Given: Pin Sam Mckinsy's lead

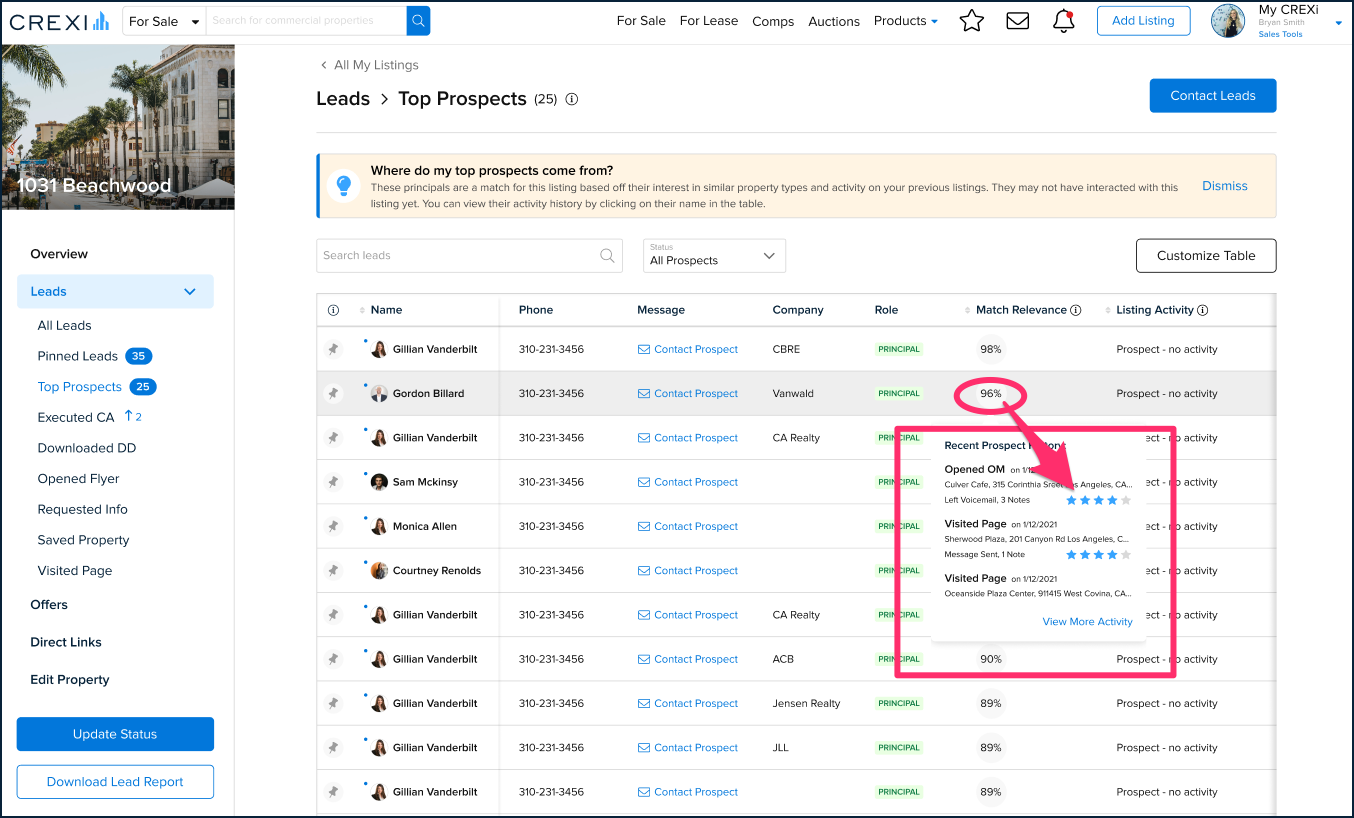Looking at the screenshot, I should [333, 481].
